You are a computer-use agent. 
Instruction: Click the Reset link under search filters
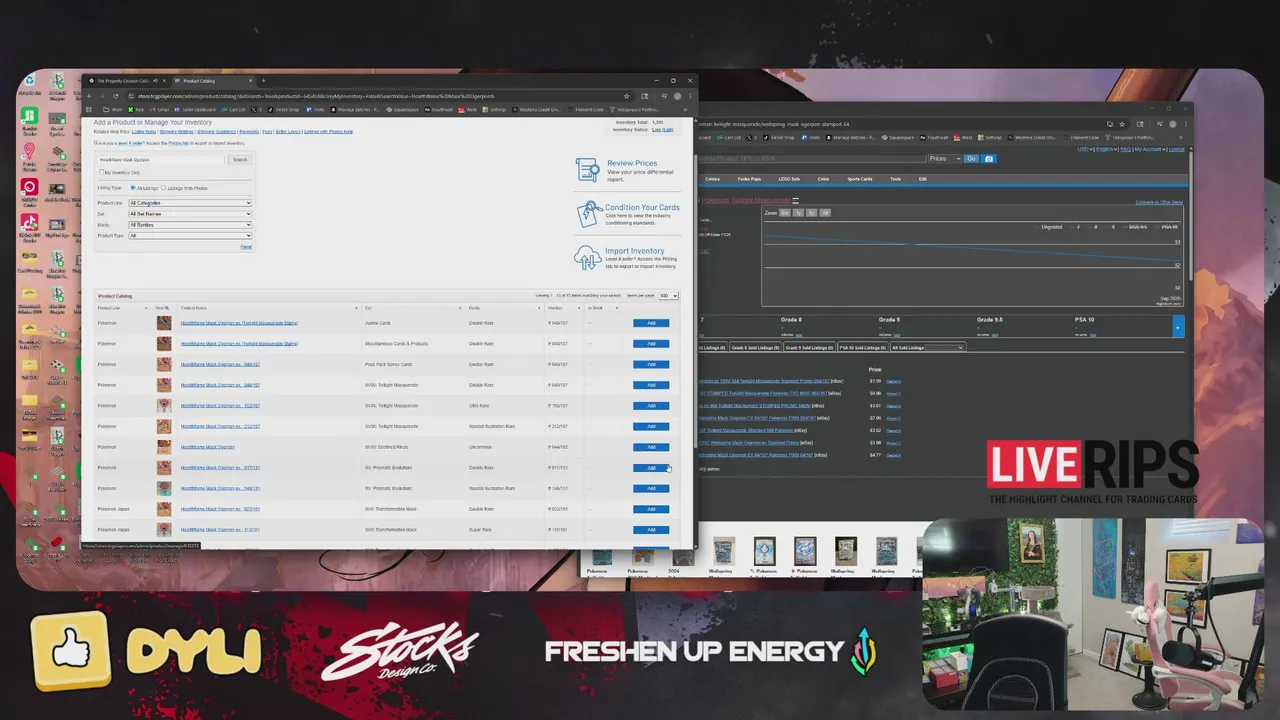tap(246, 246)
